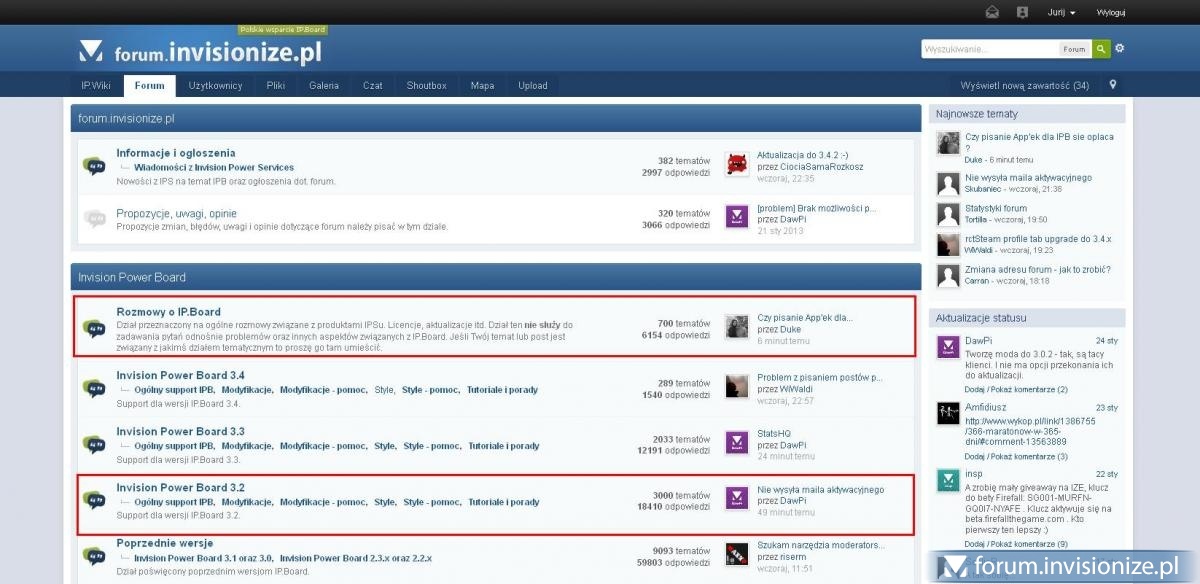1200x584 pixels.
Task: Click the forum.invisionize.pl header logo
Action: pyautogui.click(x=202, y=51)
